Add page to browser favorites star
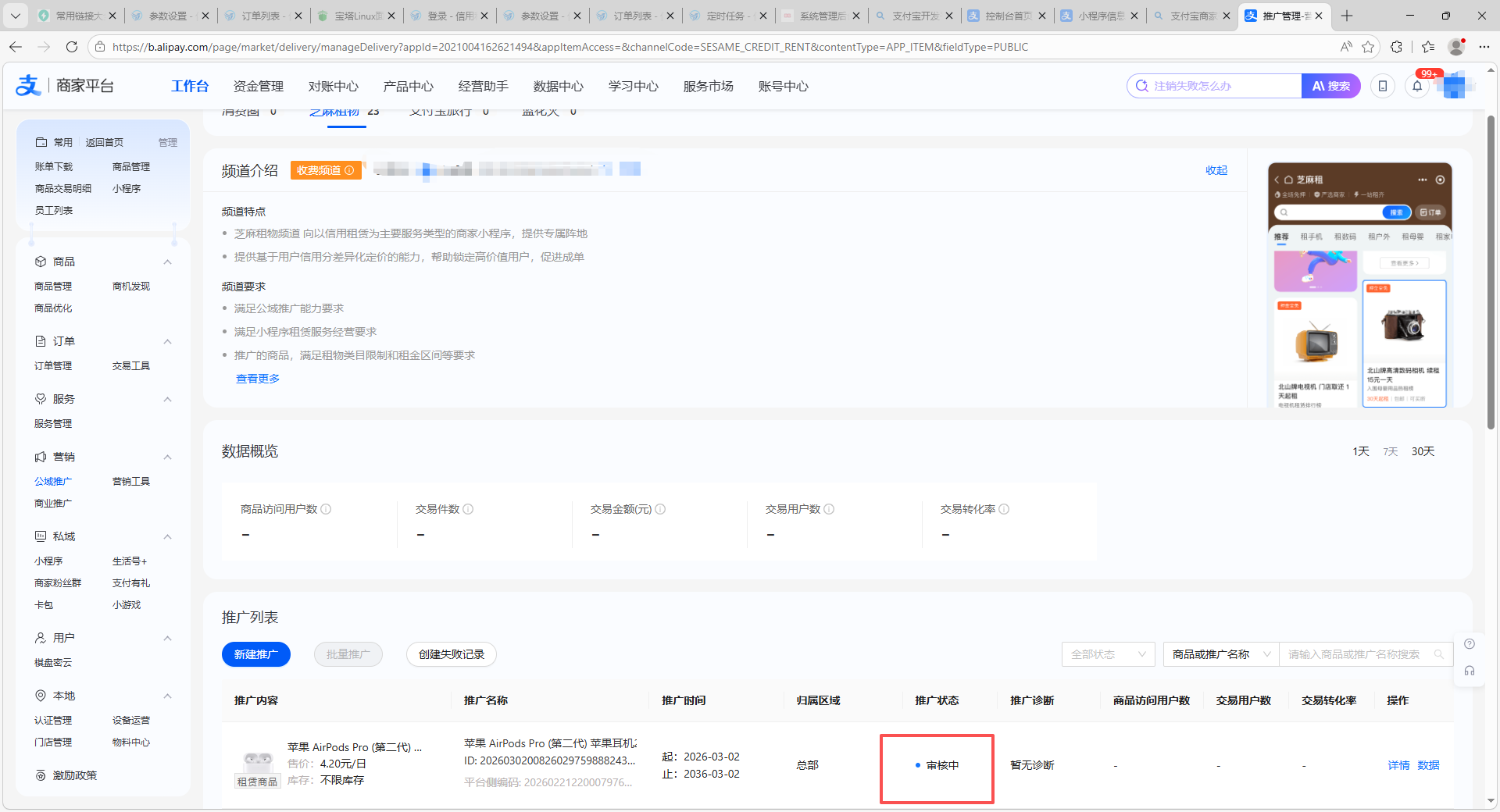1500x812 pixels. 1368,47
